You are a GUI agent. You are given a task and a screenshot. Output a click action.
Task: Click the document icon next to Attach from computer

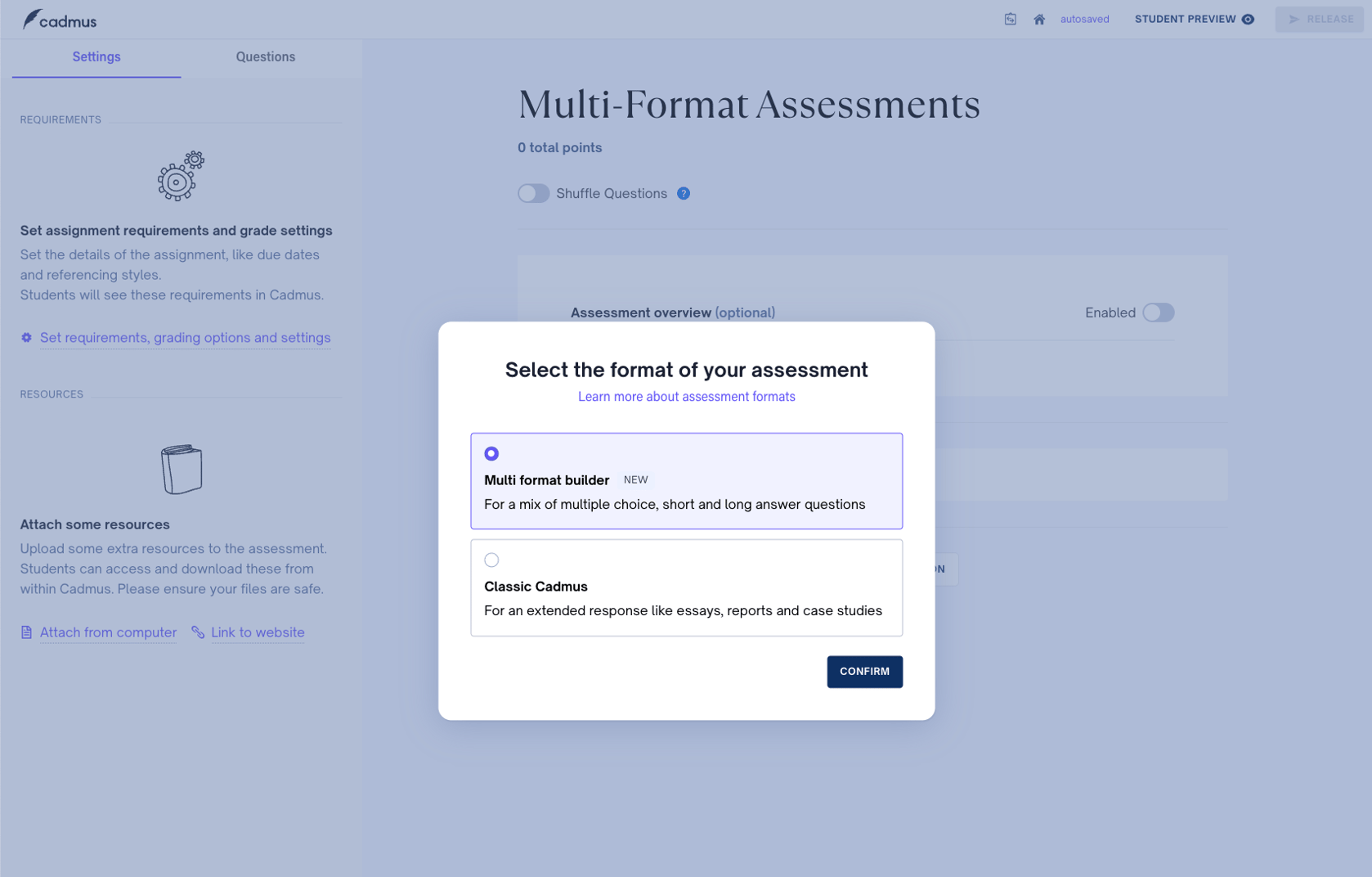pos(25,632)
